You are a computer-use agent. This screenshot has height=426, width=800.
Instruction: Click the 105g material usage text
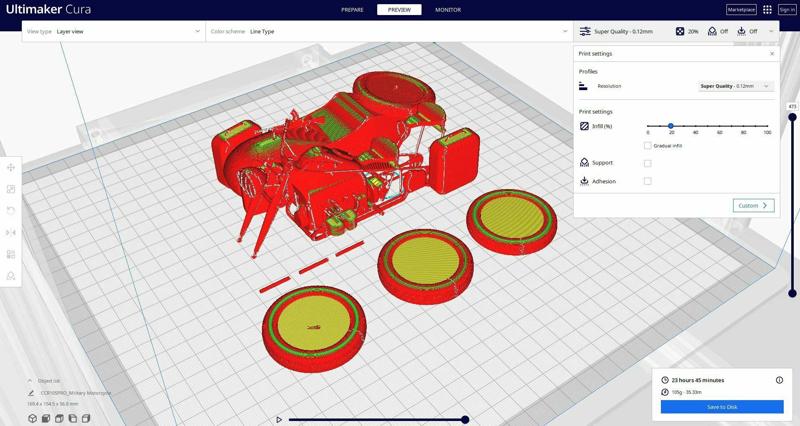click(686, 392)
